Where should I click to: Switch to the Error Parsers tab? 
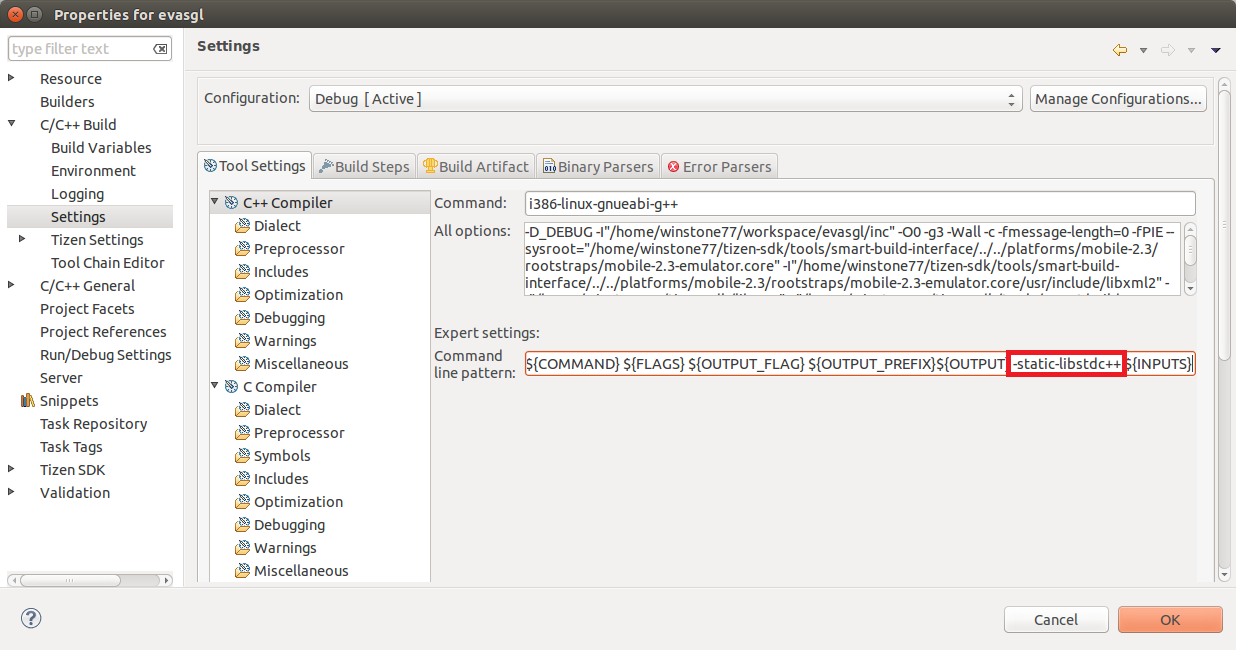[x=720, y=166]
